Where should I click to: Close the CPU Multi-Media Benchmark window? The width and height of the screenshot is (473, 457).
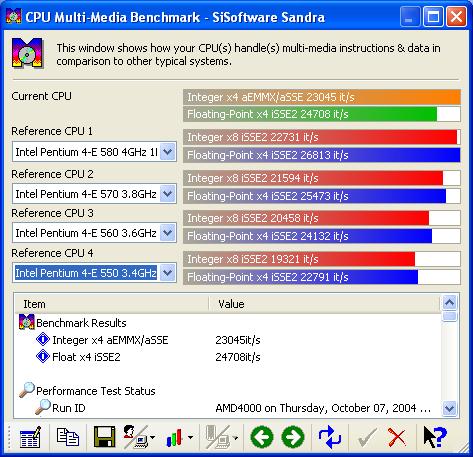tap(456, 16)
